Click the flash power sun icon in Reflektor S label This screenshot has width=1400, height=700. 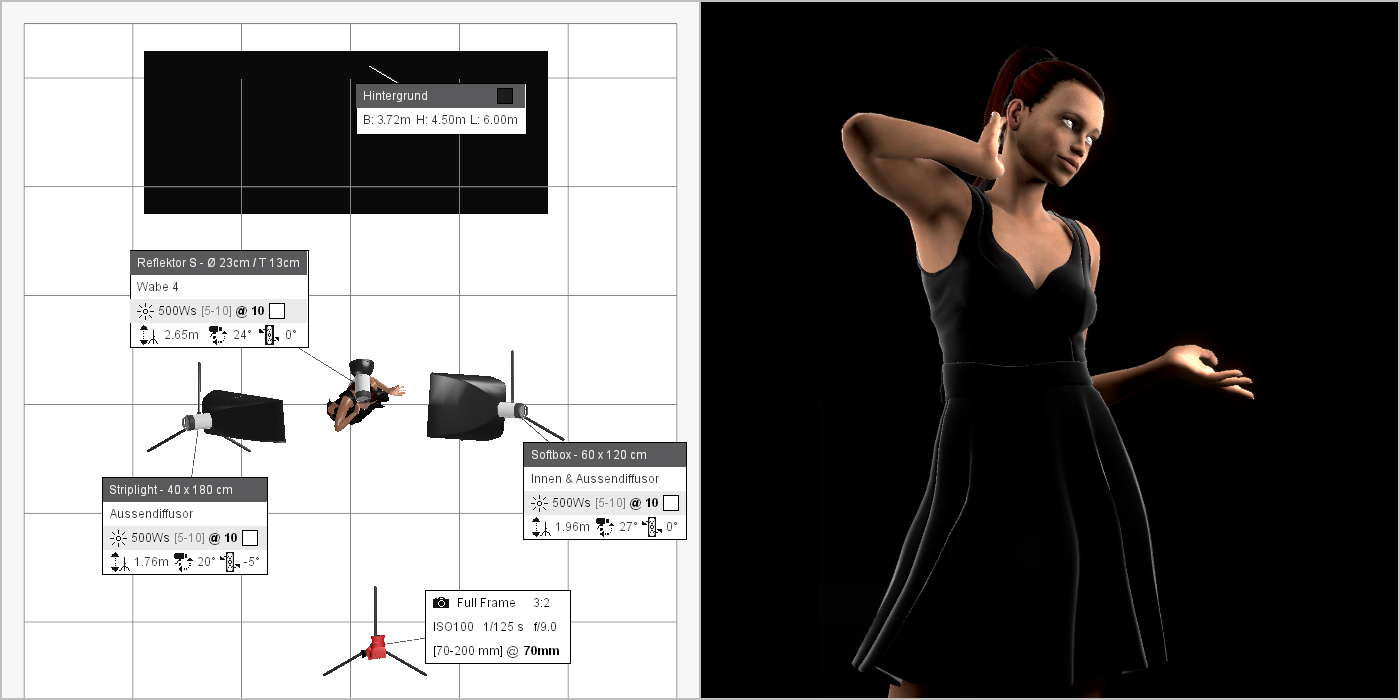click(x=146, y=311)
